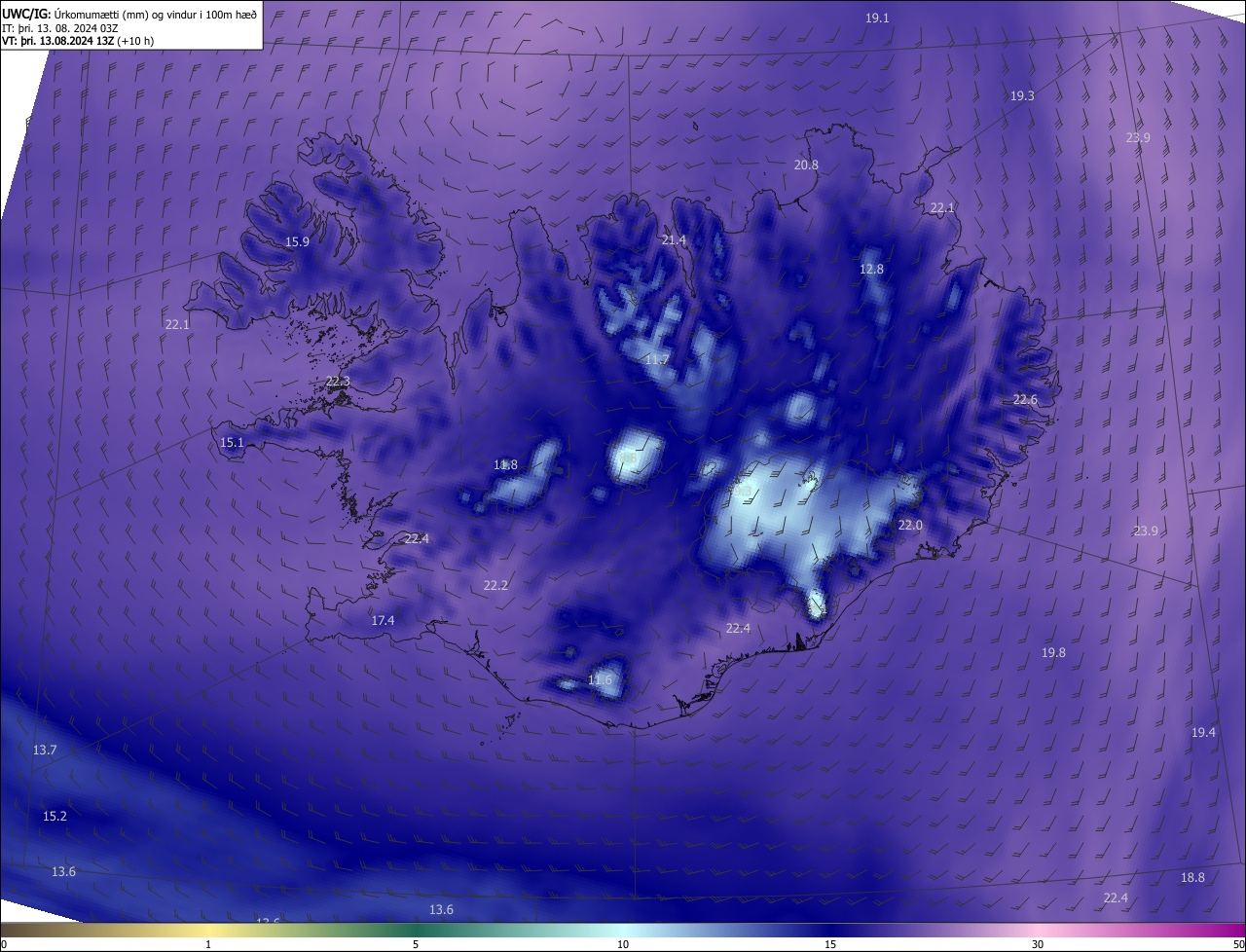Click the 21.4 value label
This screenshot has height=952, width=1246.
[674, 240]
